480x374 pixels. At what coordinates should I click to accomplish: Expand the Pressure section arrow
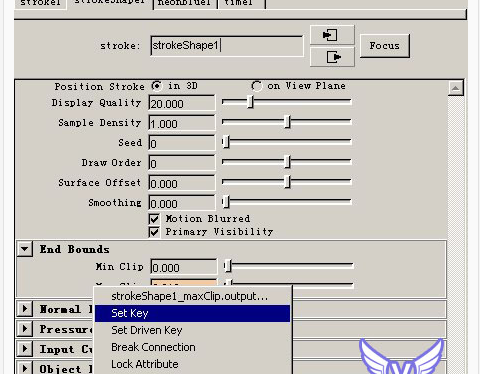pos(25,329)
